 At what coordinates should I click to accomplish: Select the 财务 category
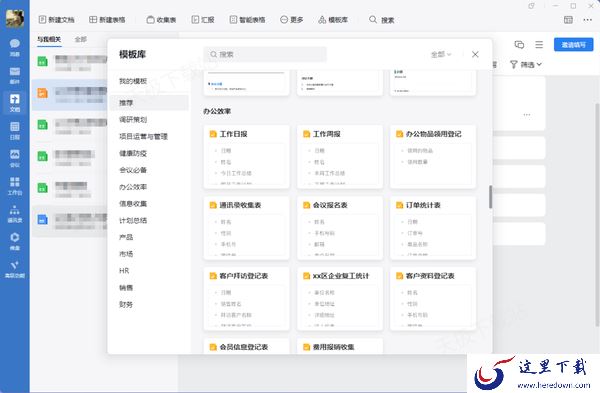pos(126,305)
